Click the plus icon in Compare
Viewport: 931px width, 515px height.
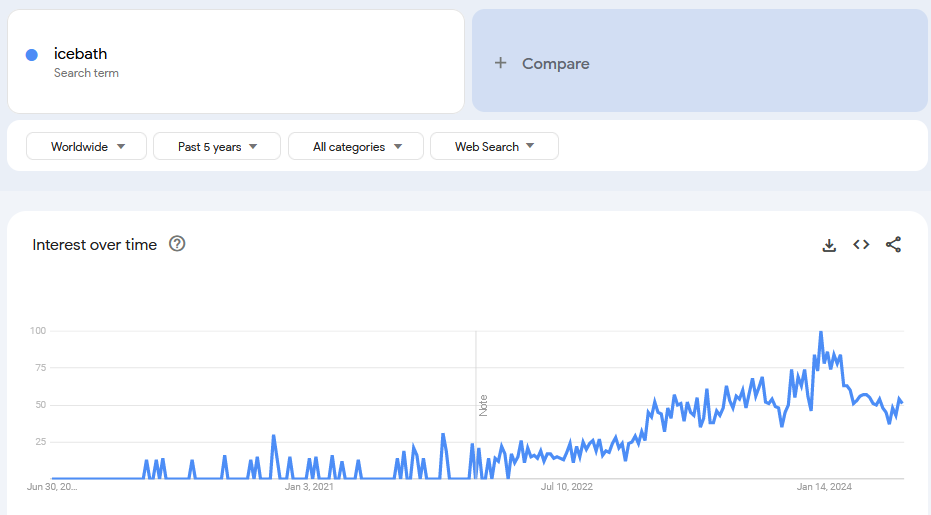[x=501, y=63]
